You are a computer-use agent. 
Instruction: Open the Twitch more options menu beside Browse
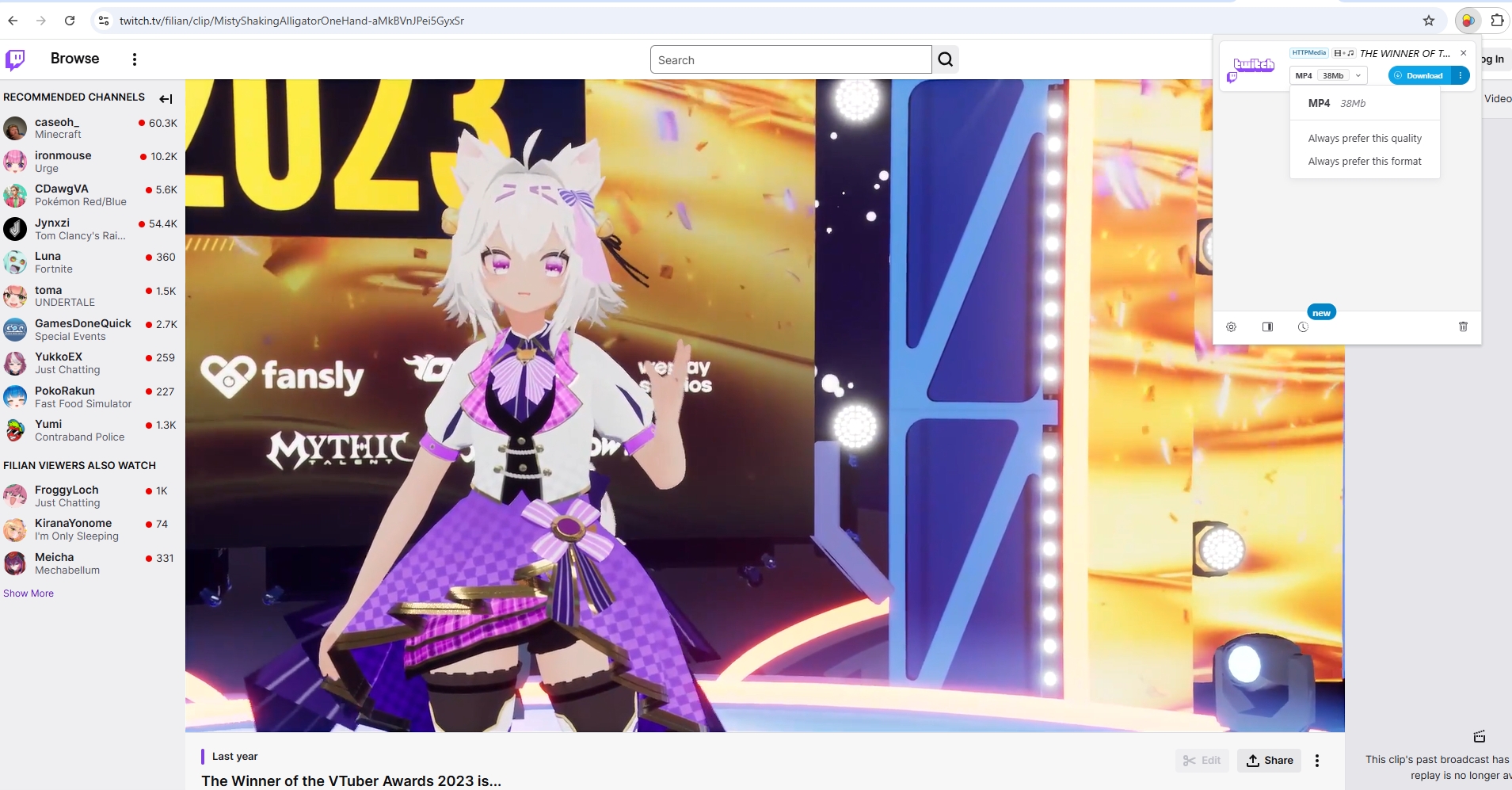coord(135,59)
